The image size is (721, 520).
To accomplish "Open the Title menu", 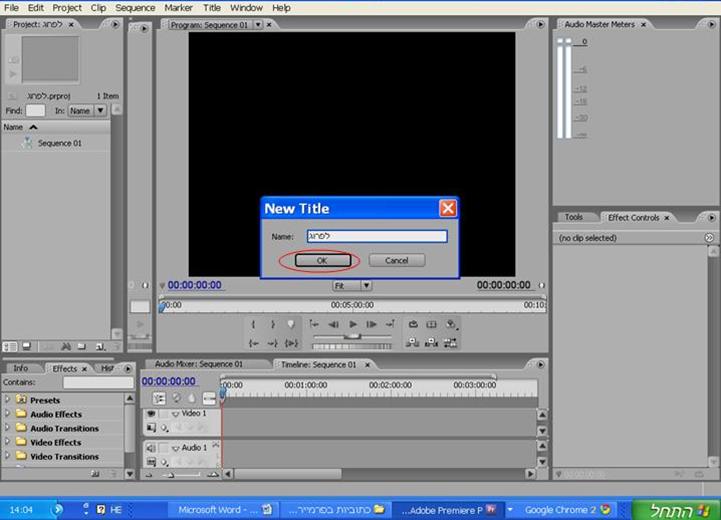I will click(212, 8).
